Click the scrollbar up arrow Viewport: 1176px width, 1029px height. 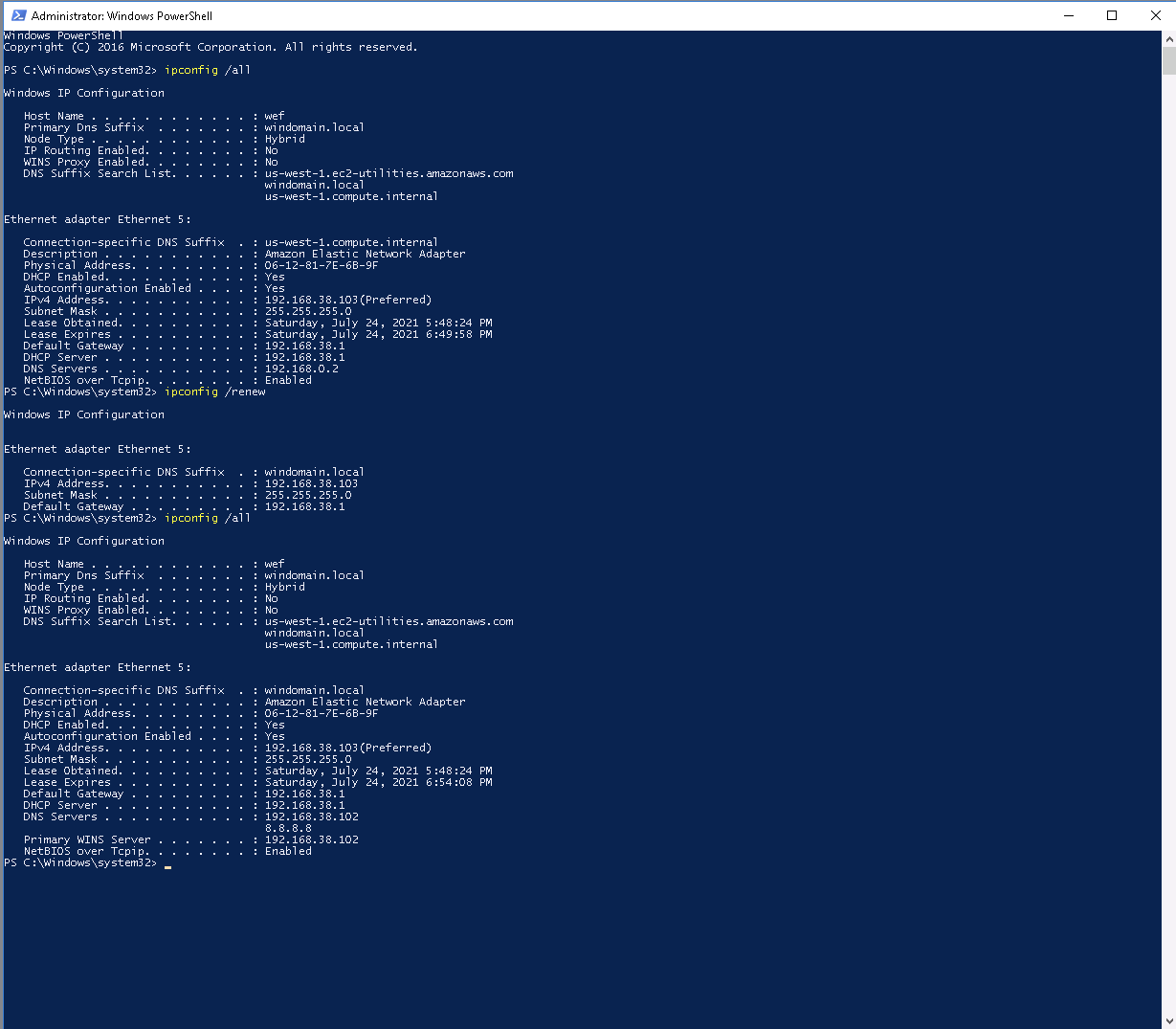[x=1168, y=37]
